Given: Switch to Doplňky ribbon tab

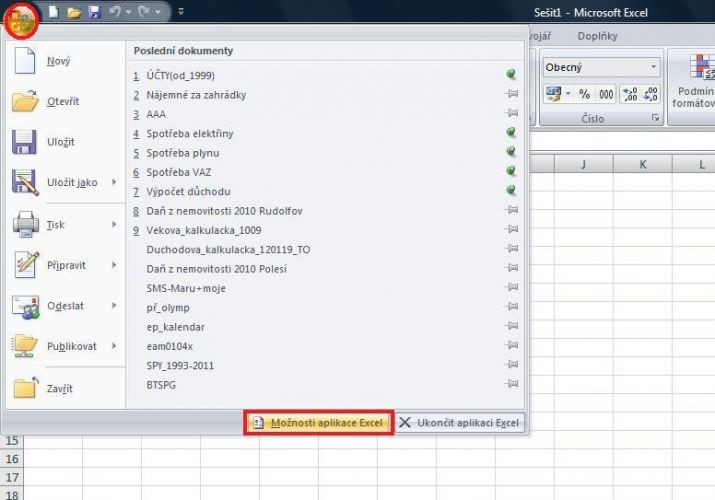Looking at the screenshot, I should [x=597, y=36].
